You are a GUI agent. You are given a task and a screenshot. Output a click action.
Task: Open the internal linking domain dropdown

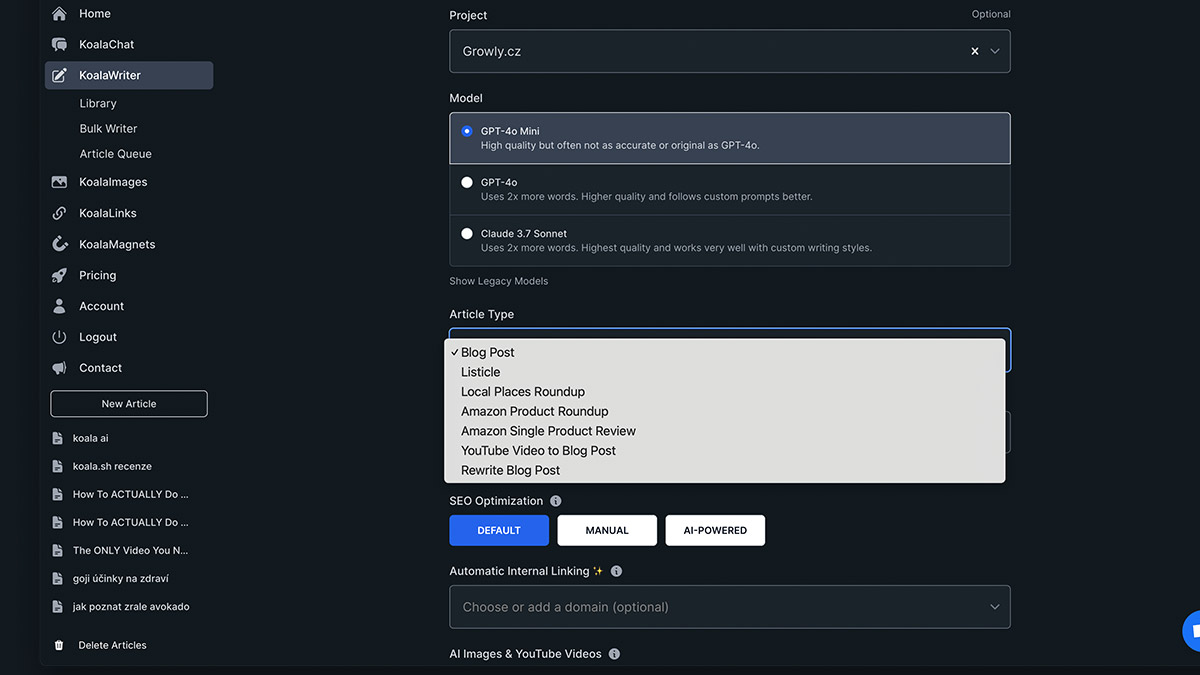730,607
